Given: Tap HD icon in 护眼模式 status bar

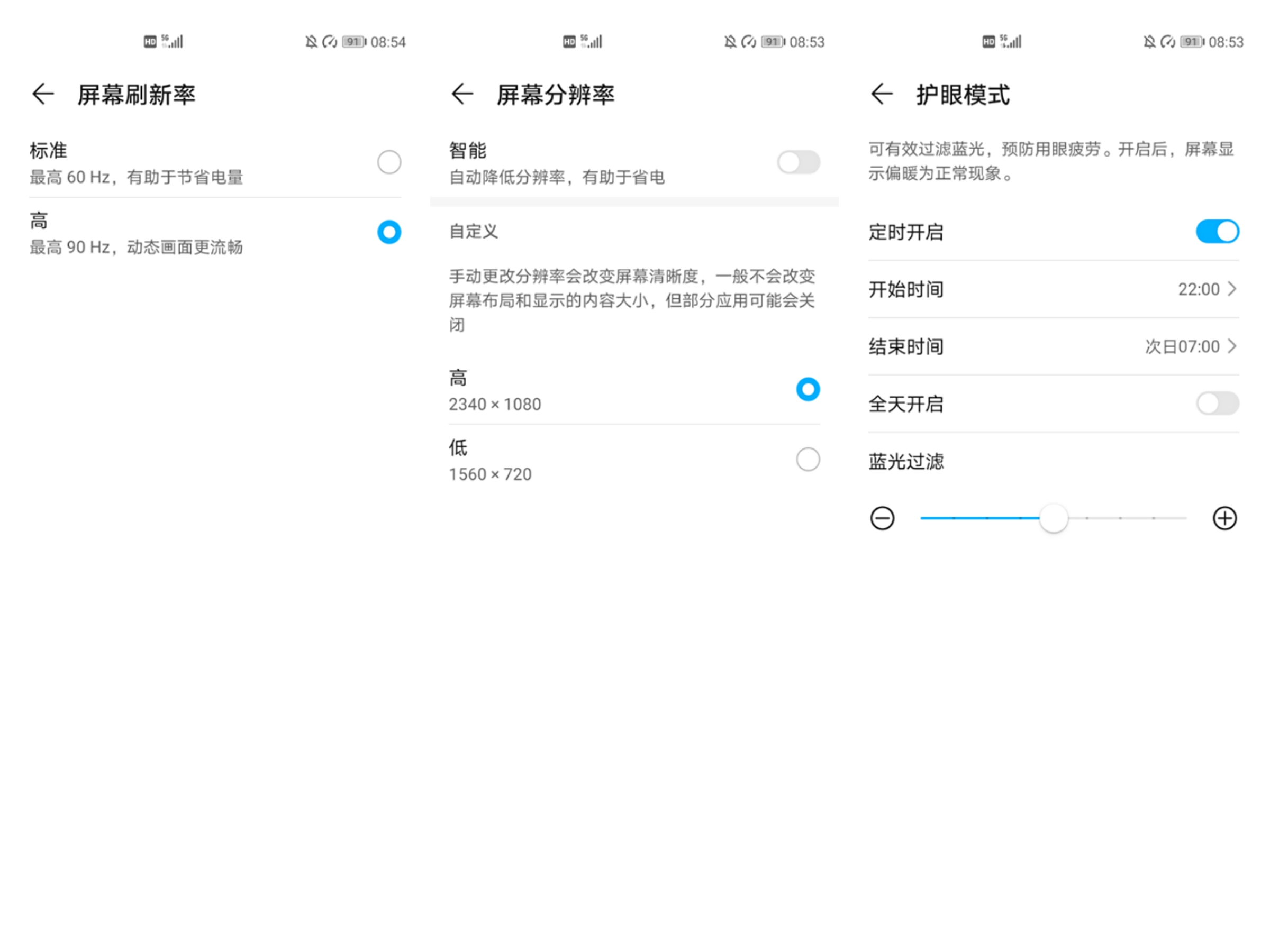Looking at the screenshot, I should coord(988,42).
